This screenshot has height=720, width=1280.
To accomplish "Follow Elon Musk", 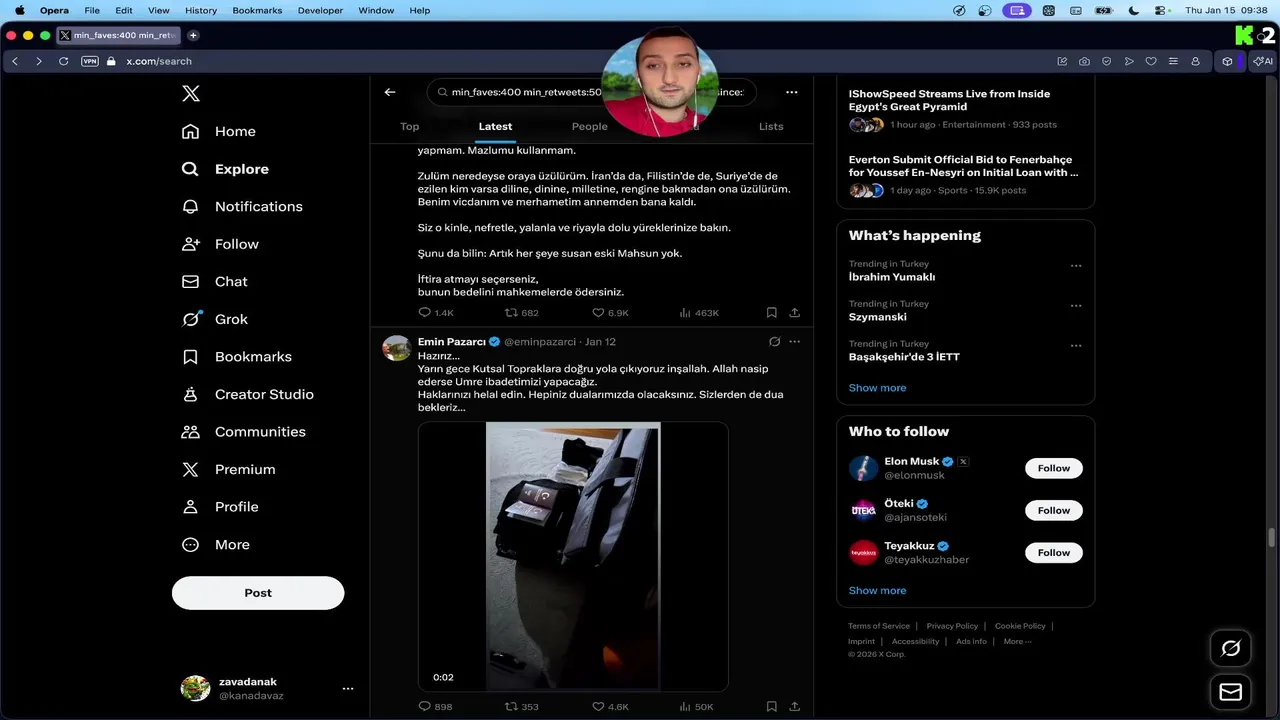I will [x=1054, y=468].
